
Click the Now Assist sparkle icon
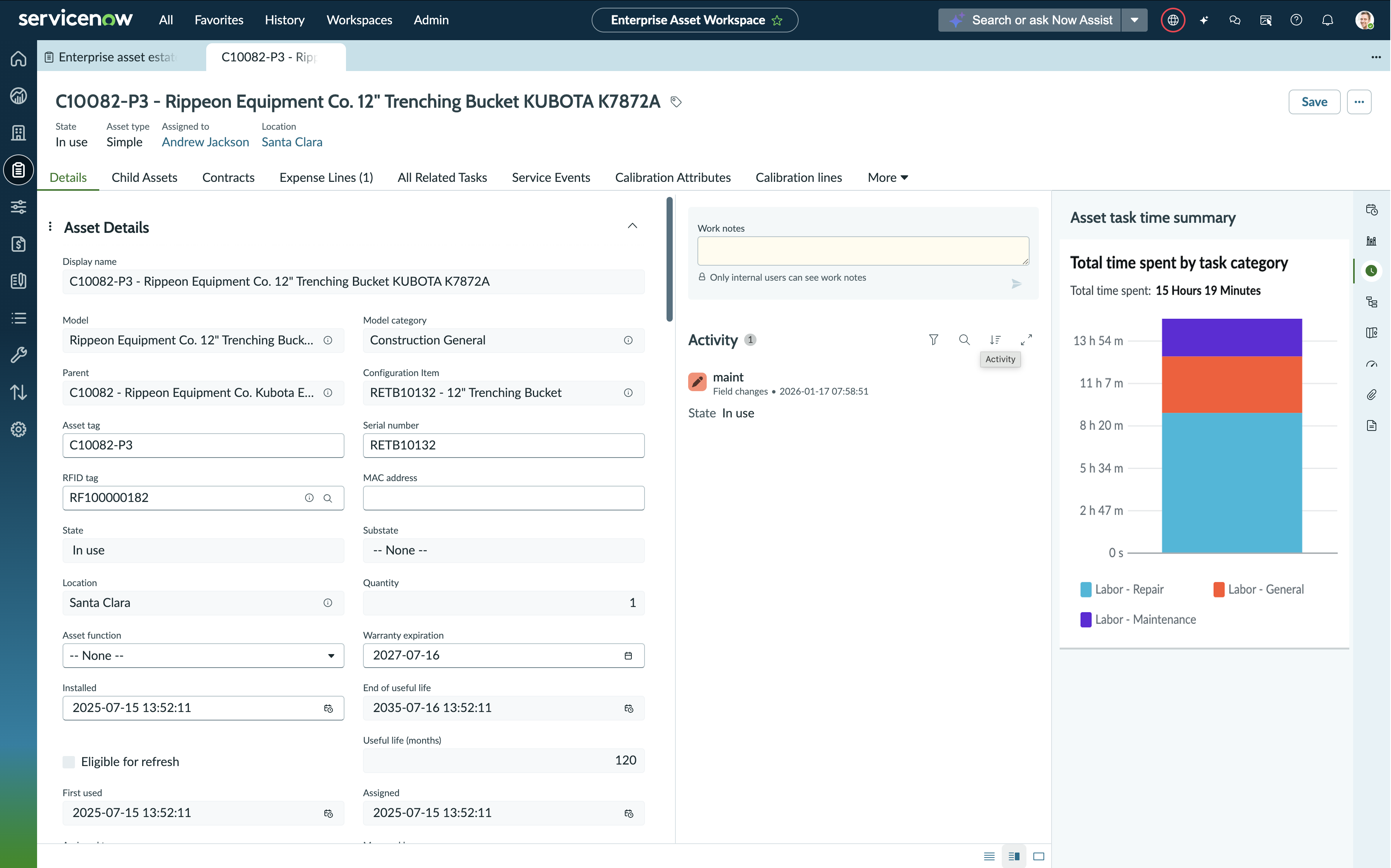[1204, 20]
